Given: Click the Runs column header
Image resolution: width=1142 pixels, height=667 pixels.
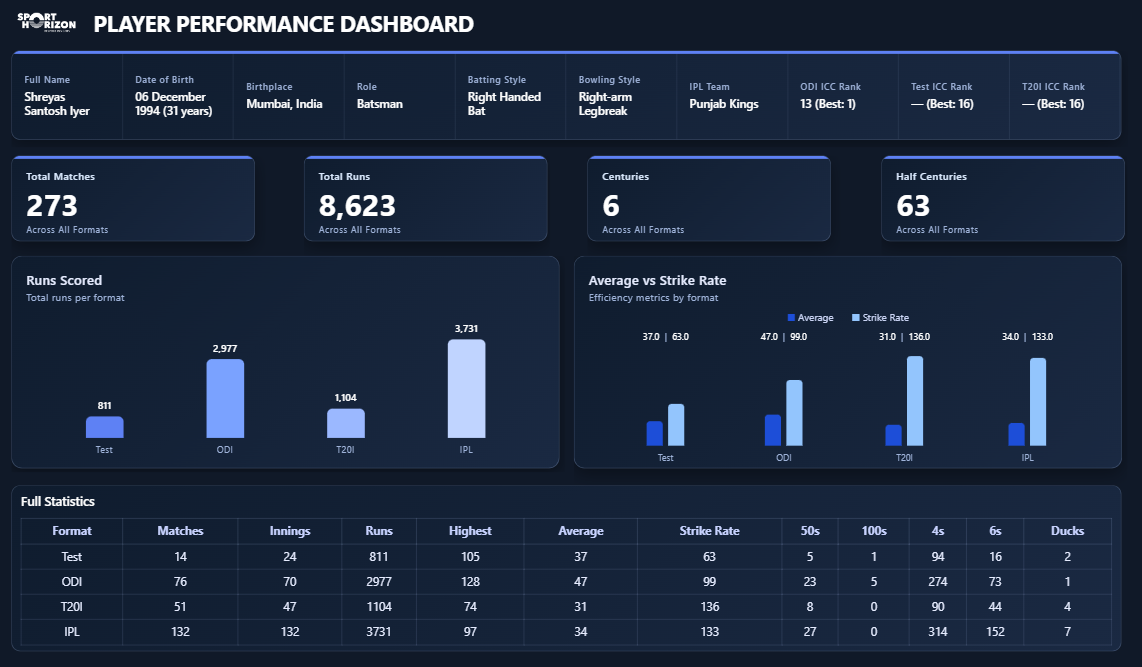Looking at the screenshot, I should [379, 531].
